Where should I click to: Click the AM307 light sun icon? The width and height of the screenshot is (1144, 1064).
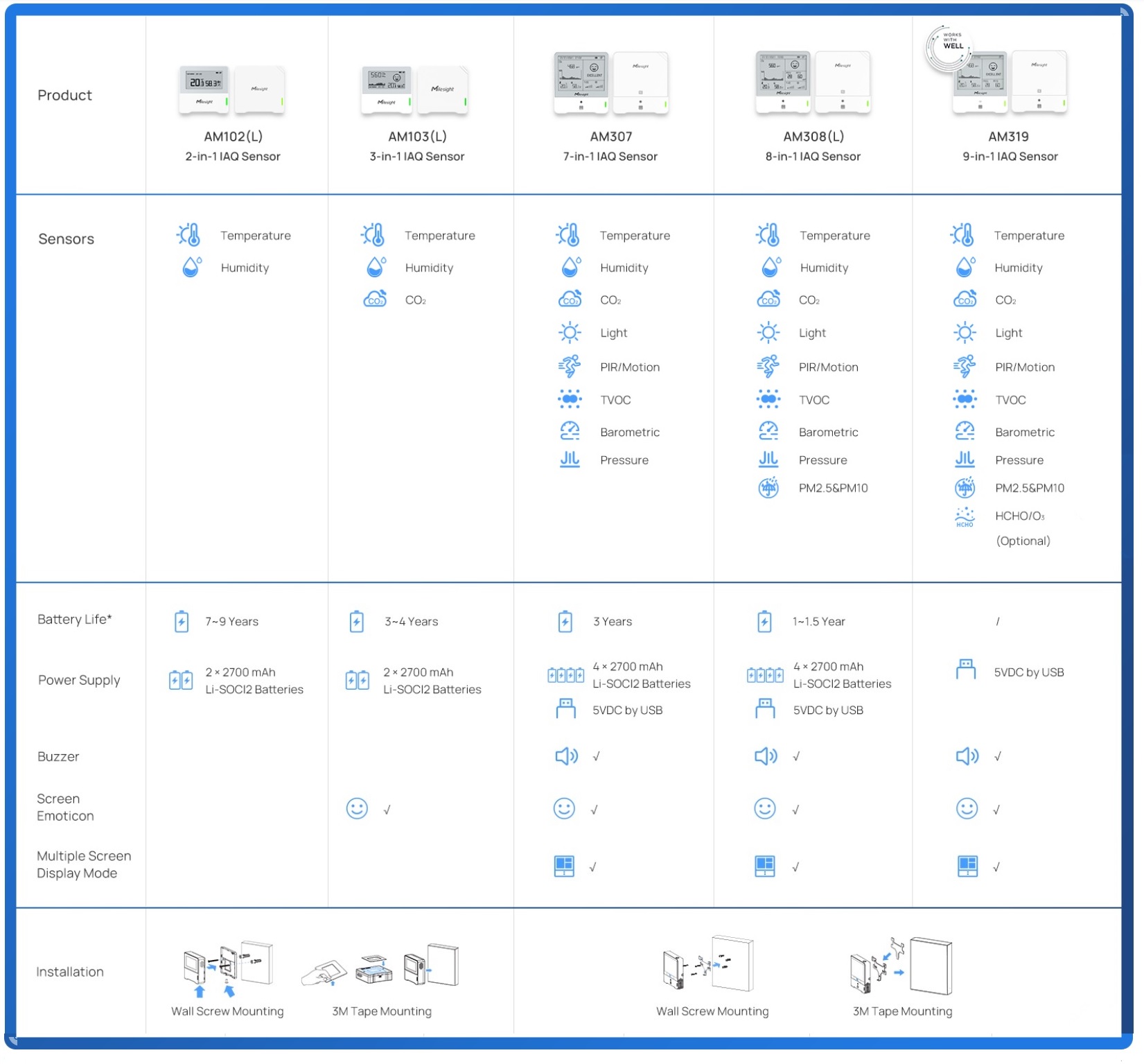[x=570, y=333]
